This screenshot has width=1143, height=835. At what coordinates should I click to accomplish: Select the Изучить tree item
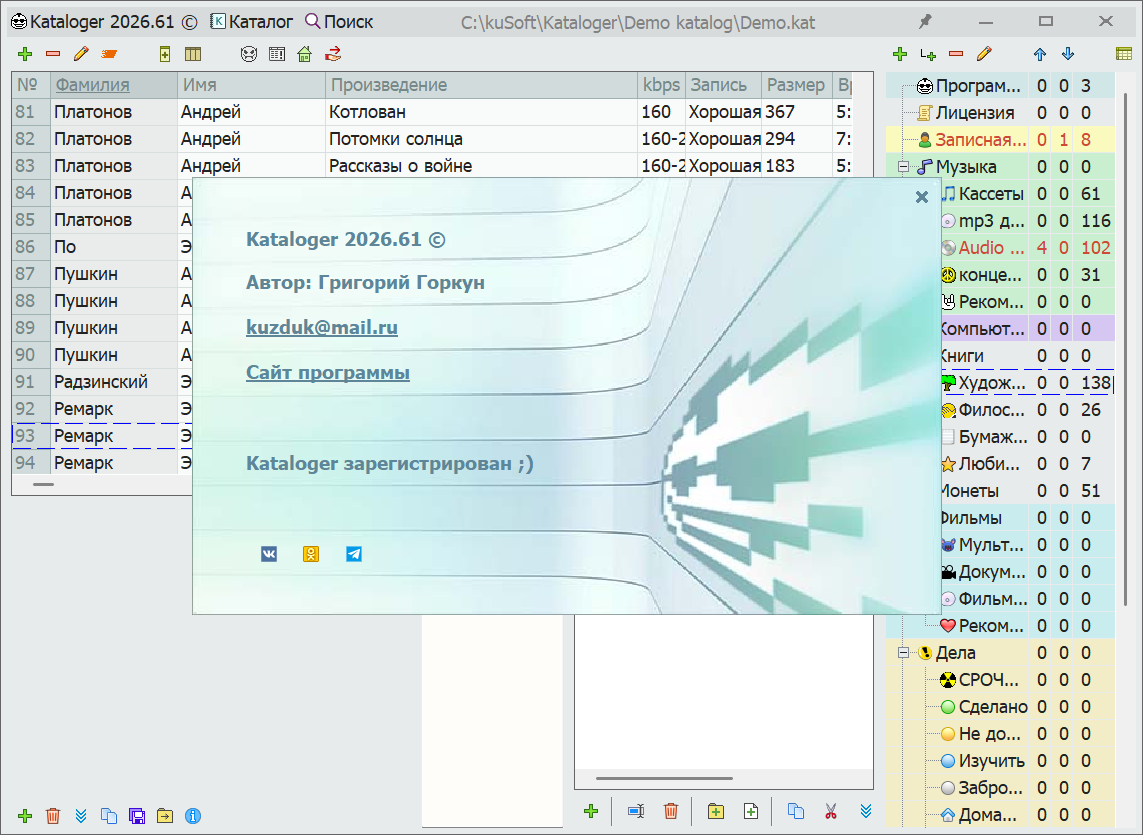coord(991,761)
